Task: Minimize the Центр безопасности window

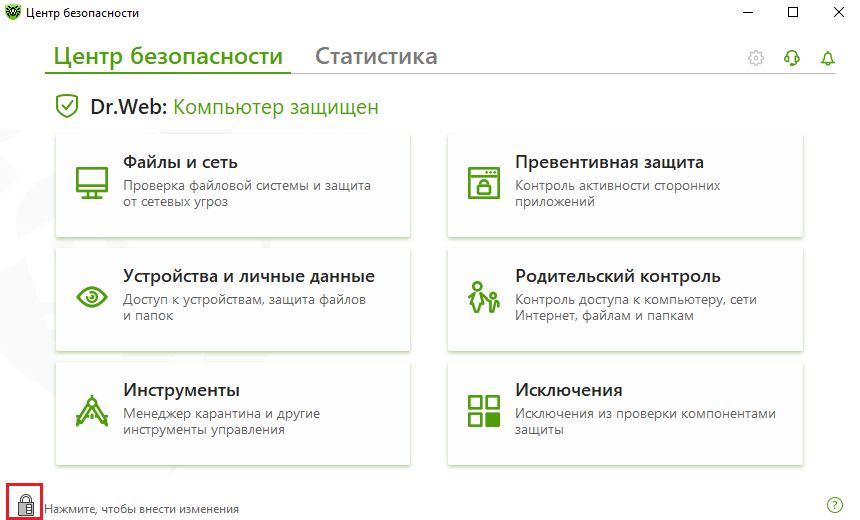Action: pos(748,12)
